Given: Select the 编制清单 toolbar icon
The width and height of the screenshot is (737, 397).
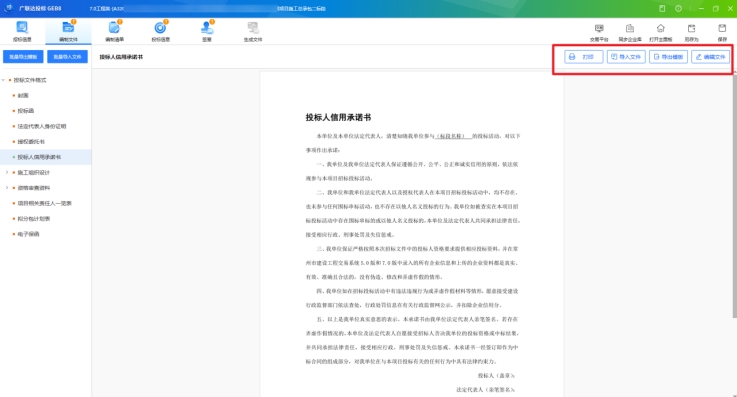Looking at the screenshot, I should pos(115,31).
